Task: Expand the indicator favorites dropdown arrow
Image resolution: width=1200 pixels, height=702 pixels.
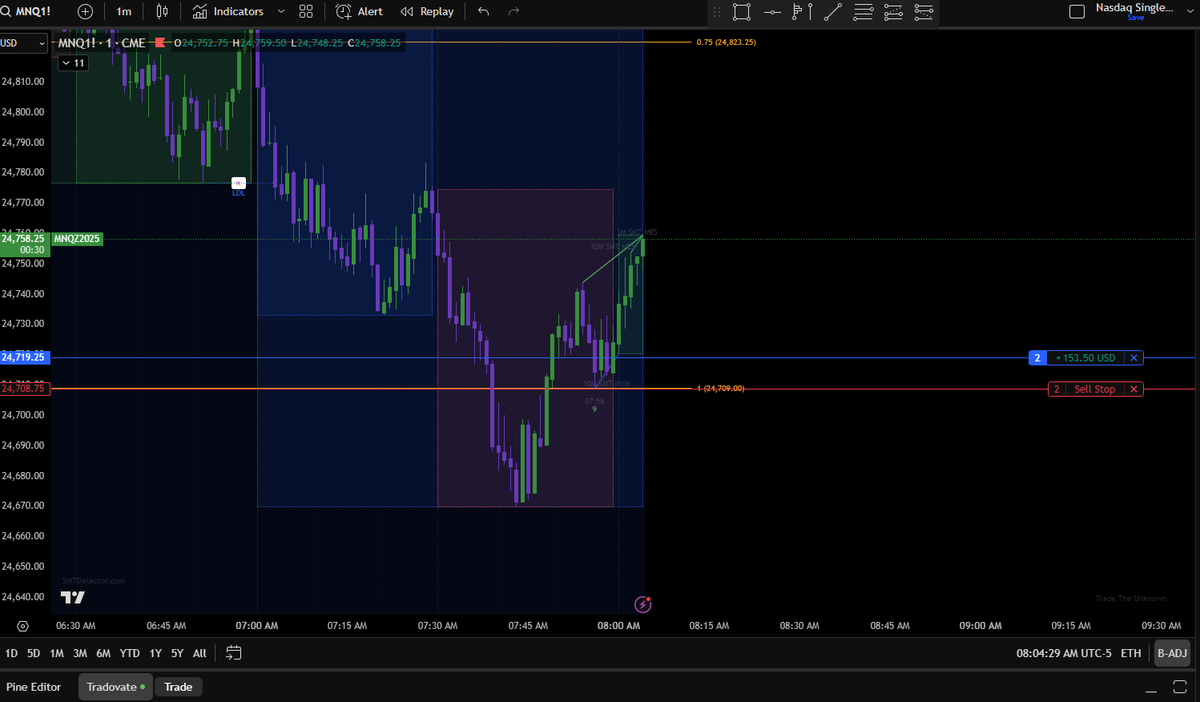Action: pos(280,11)
